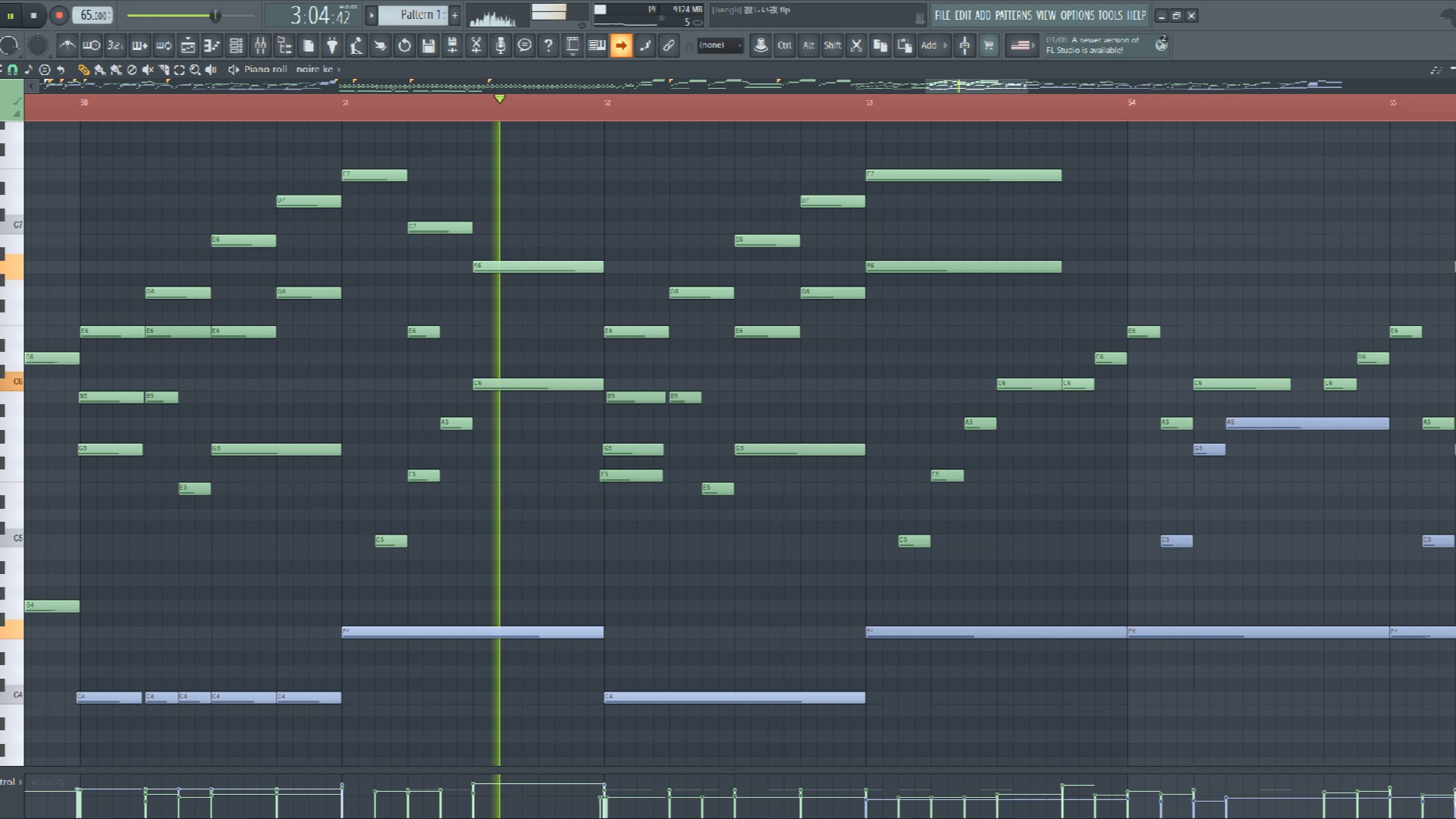Select the piano roll mute tool
The image size is (1456, 819).
coord(148,69)
